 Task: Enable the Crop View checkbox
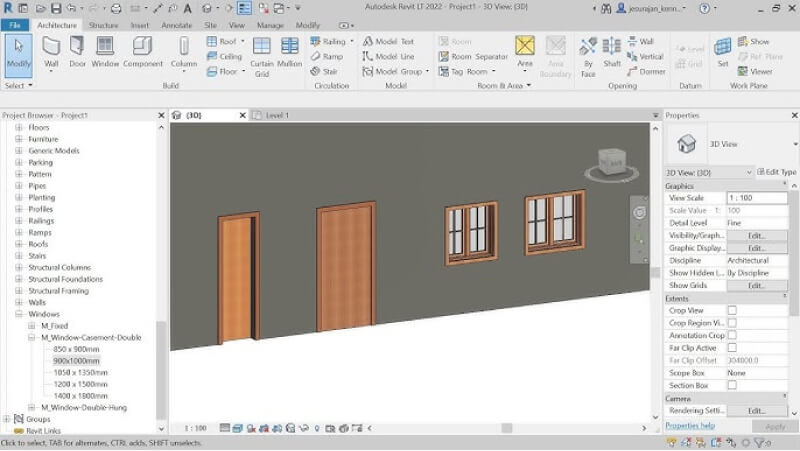pos(732,311)
